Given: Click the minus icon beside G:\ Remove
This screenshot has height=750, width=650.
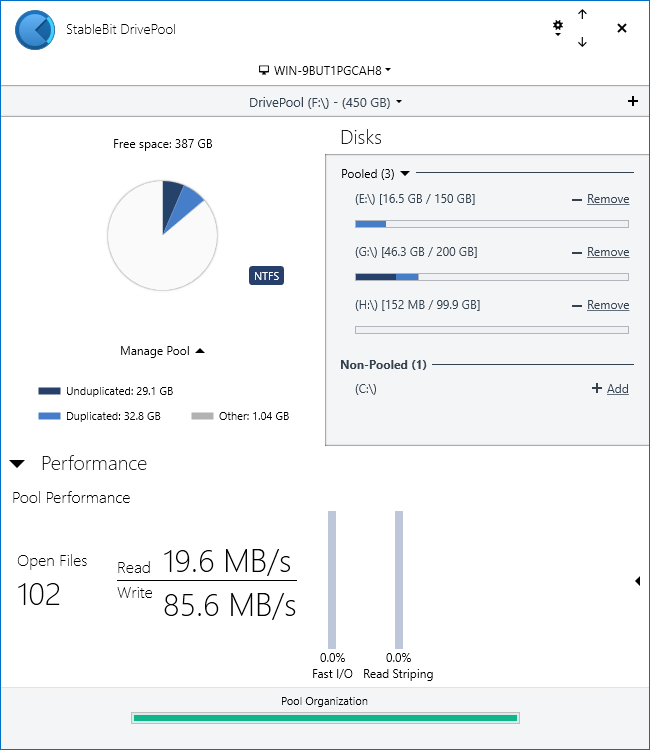Looking at the screenshot, I should 577,253.
